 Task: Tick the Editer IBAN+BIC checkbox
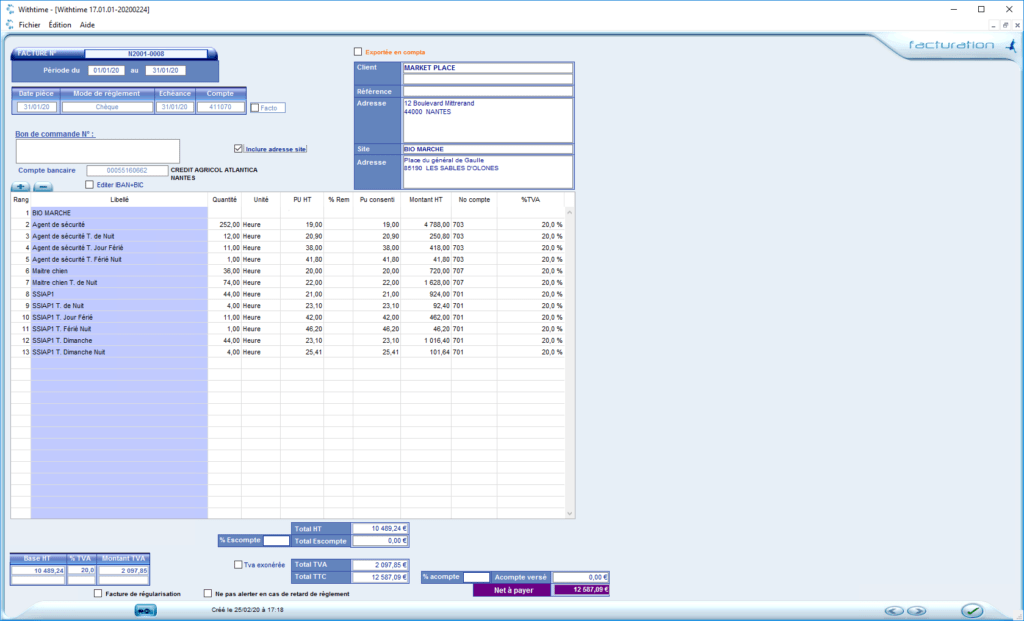(x=90, y=184)
